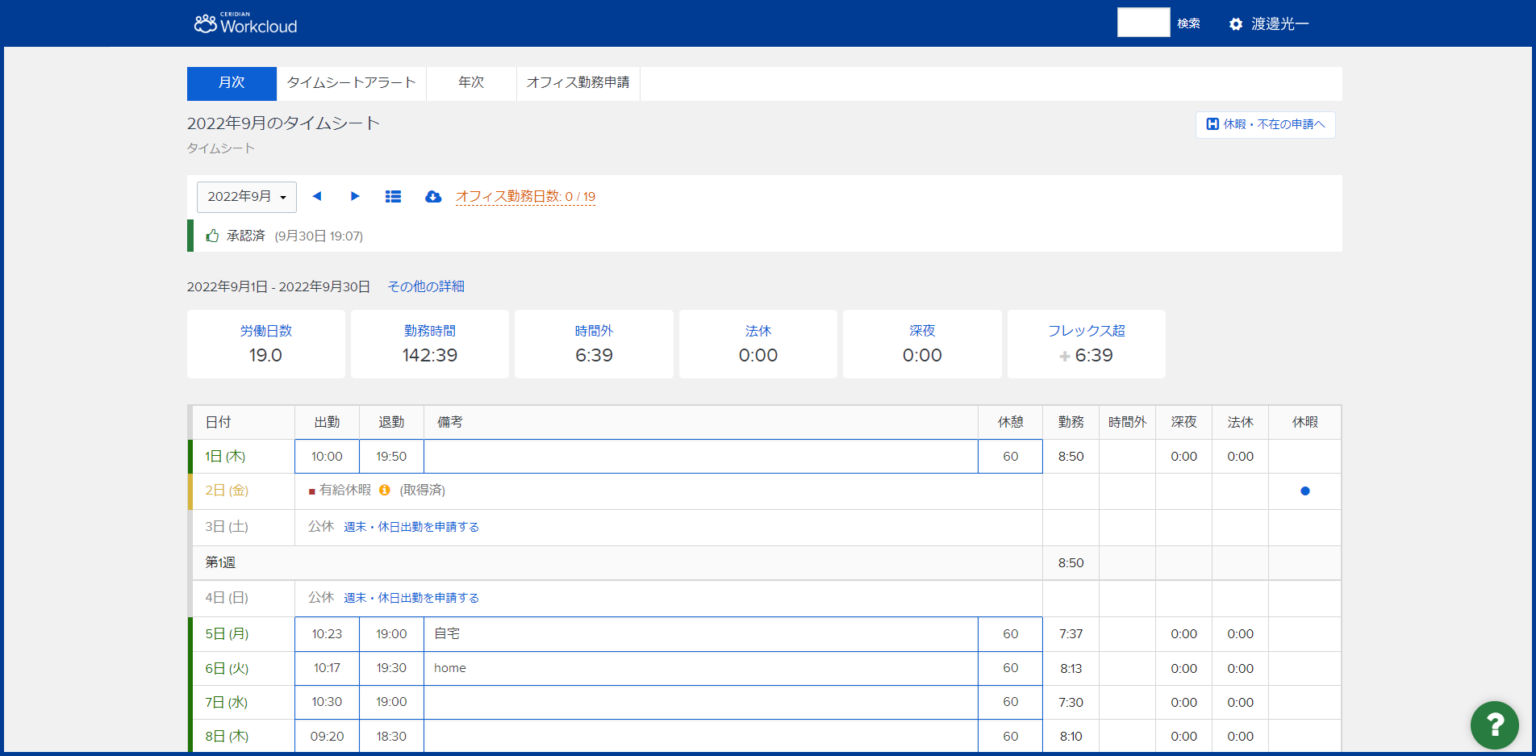Switch to the 年次 tab
Image resolution: width=1536 pixels, height=756 pixels.
pos(470,83)
